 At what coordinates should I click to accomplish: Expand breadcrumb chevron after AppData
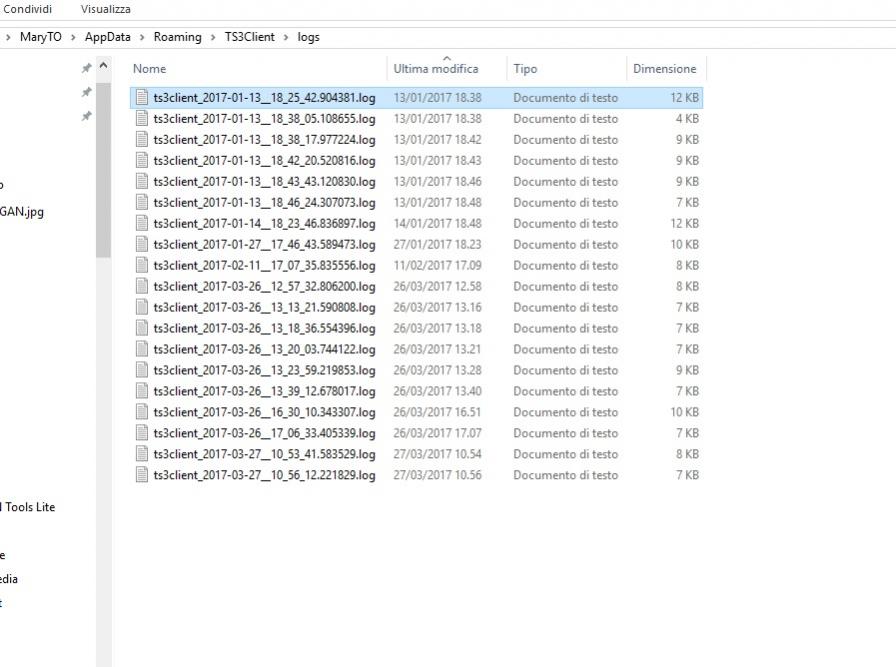[142, 37]
